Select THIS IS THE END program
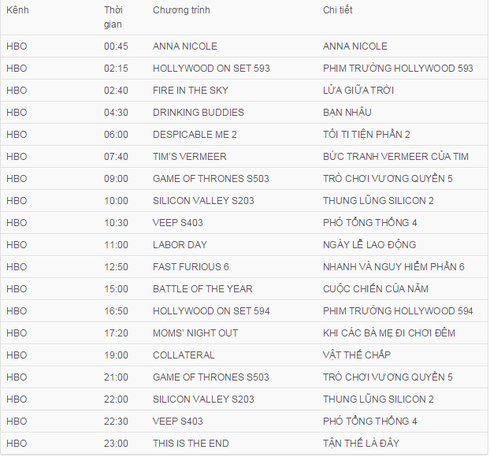Screen dimensions: 490x457 (191, 443)
